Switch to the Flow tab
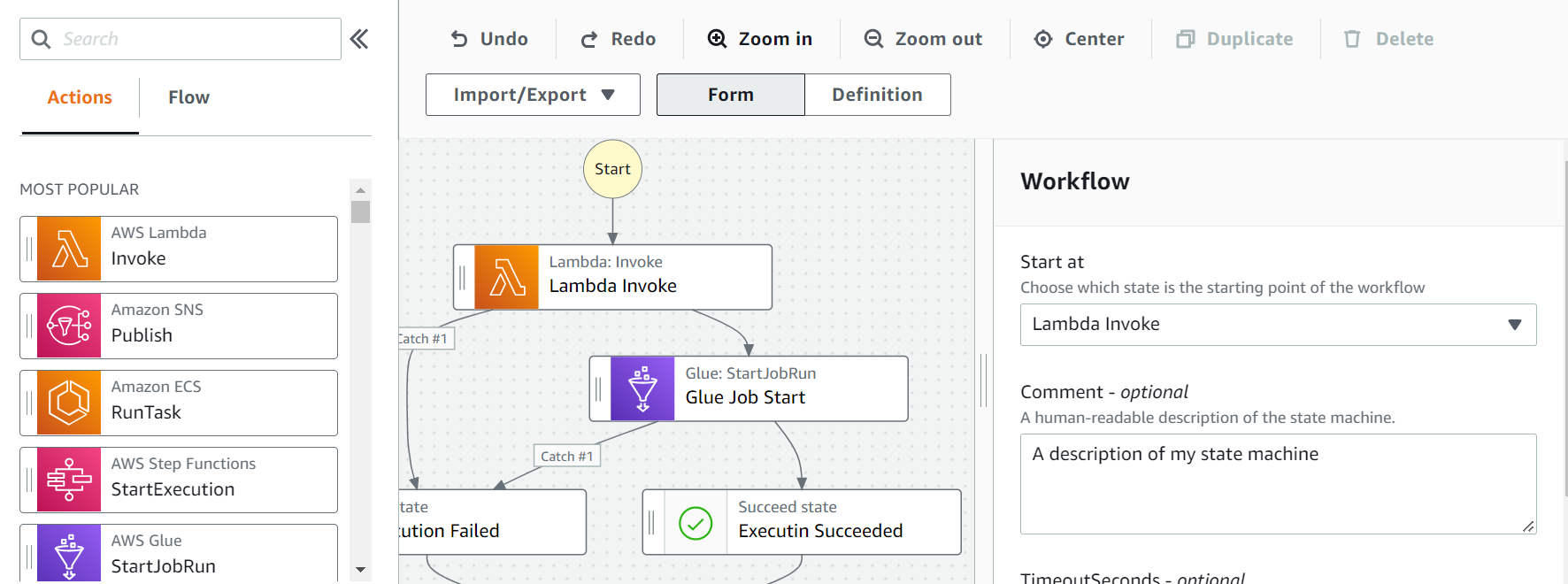The image size is (1568, 584). click(x=189, y=97)
